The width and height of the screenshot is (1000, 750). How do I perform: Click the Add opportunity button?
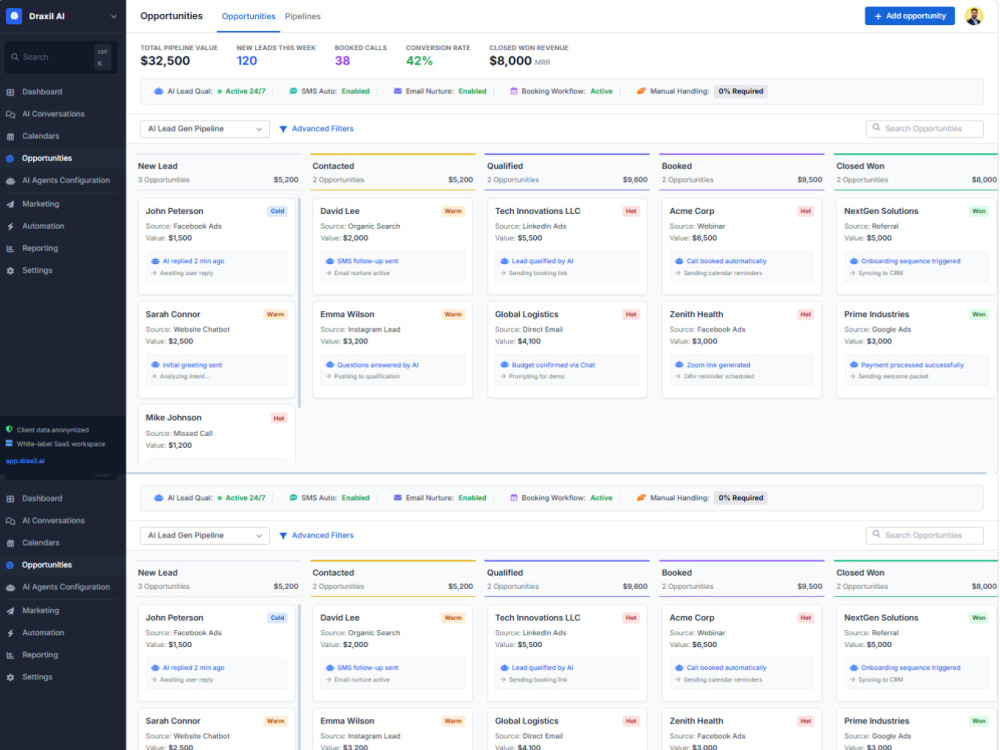click(x=909, y=16)
